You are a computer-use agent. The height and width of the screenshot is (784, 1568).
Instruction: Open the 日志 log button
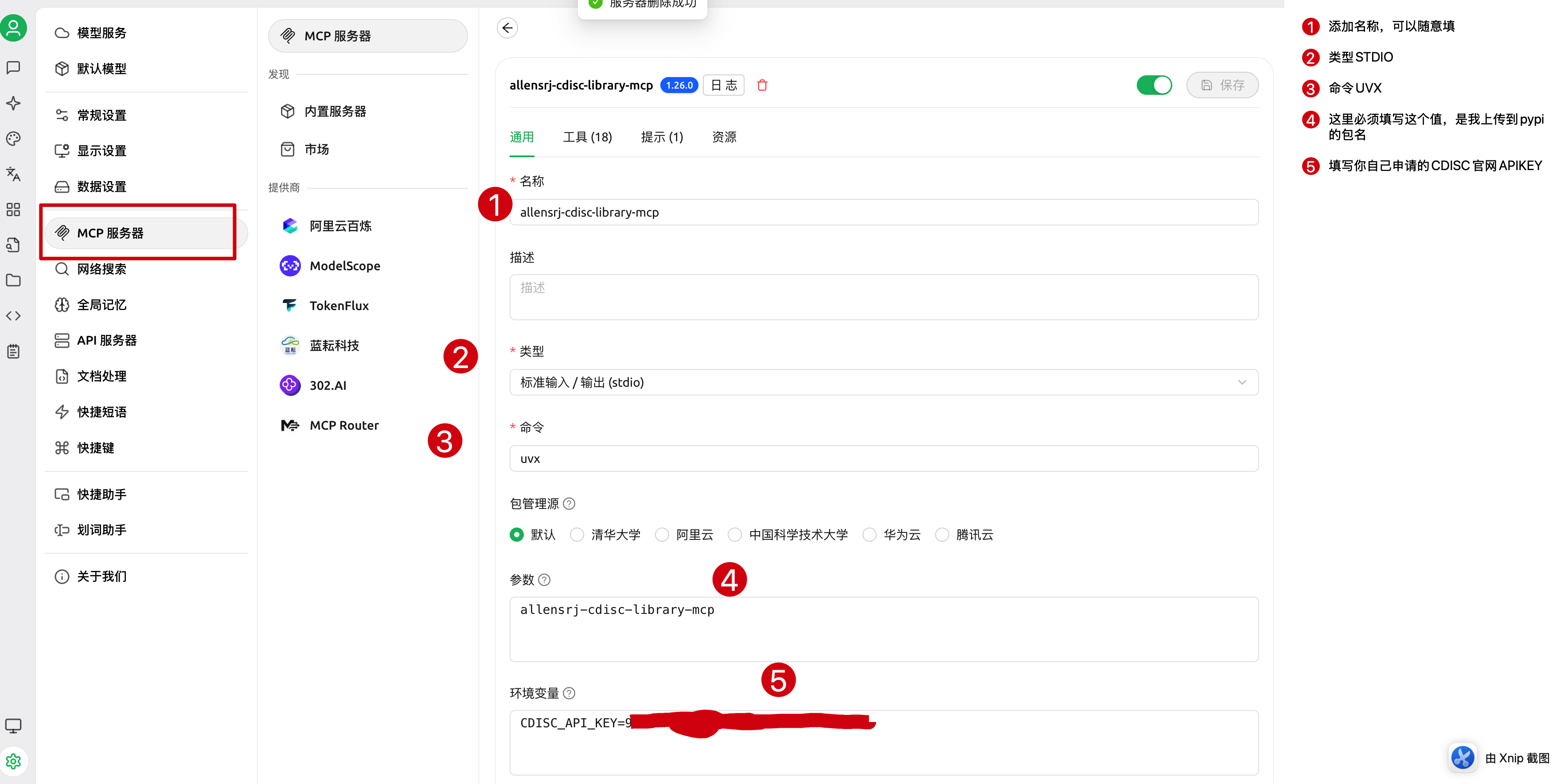click(x=723, y=85)
